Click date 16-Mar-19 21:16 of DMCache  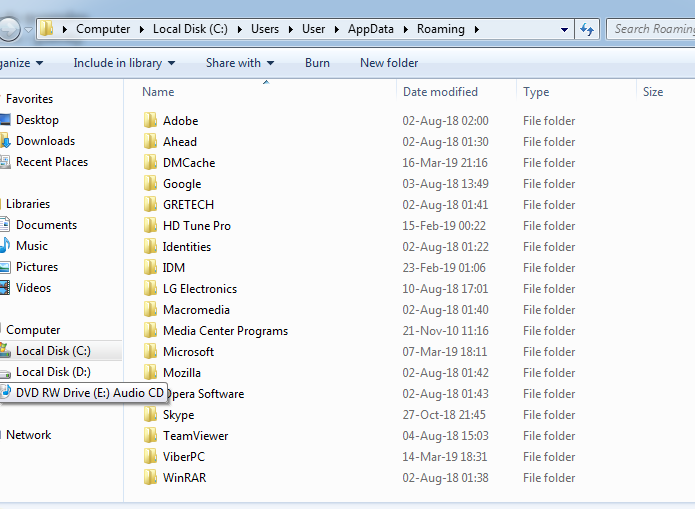pos(445,163)
